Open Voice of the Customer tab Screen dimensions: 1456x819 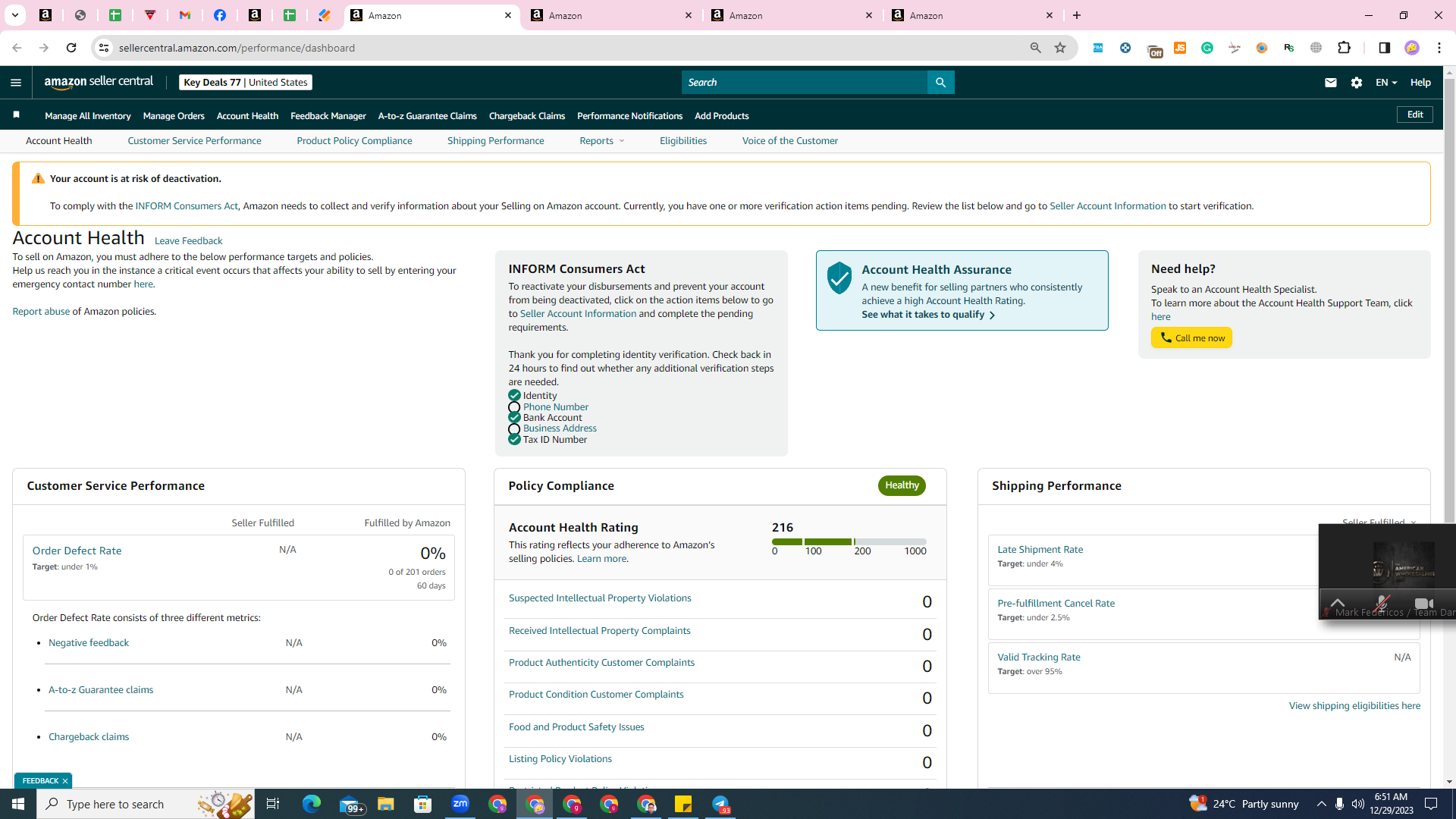click(789, 141)
